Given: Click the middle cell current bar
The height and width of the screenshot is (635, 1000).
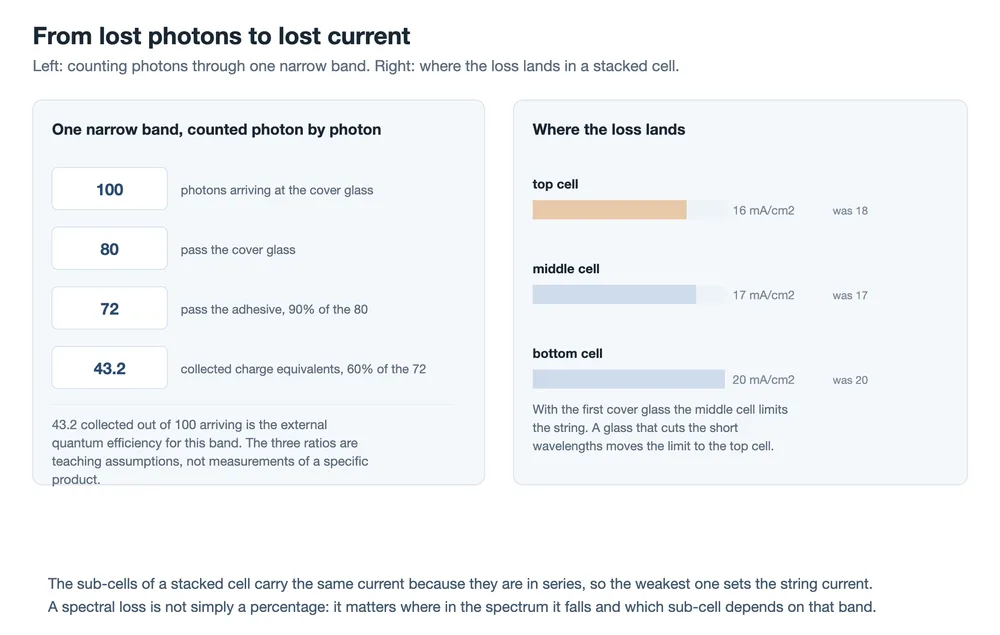Looking at the screenshot, I should click(x=614, y=295).
